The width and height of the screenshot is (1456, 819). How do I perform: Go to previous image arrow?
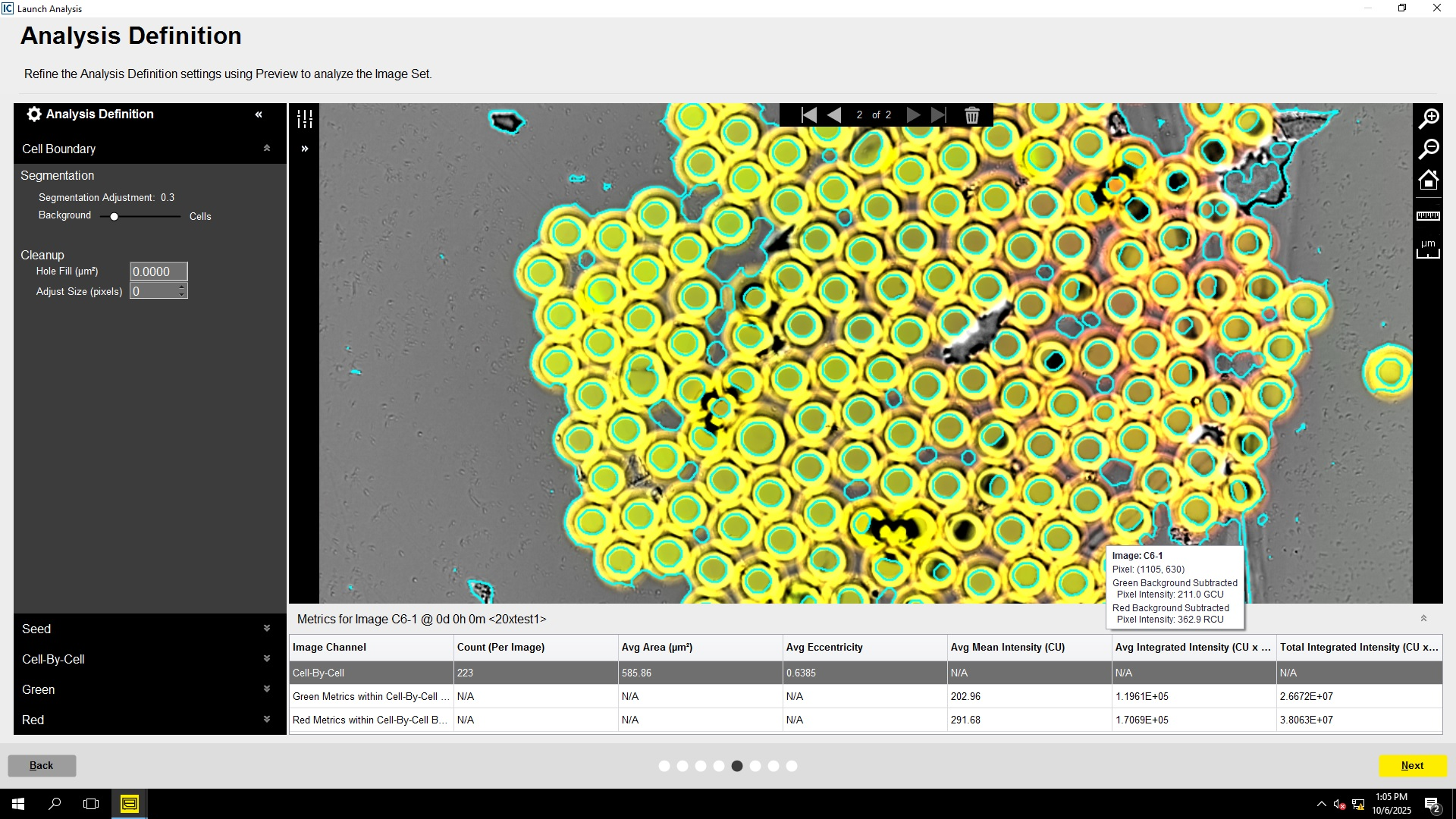click(834, 115)
